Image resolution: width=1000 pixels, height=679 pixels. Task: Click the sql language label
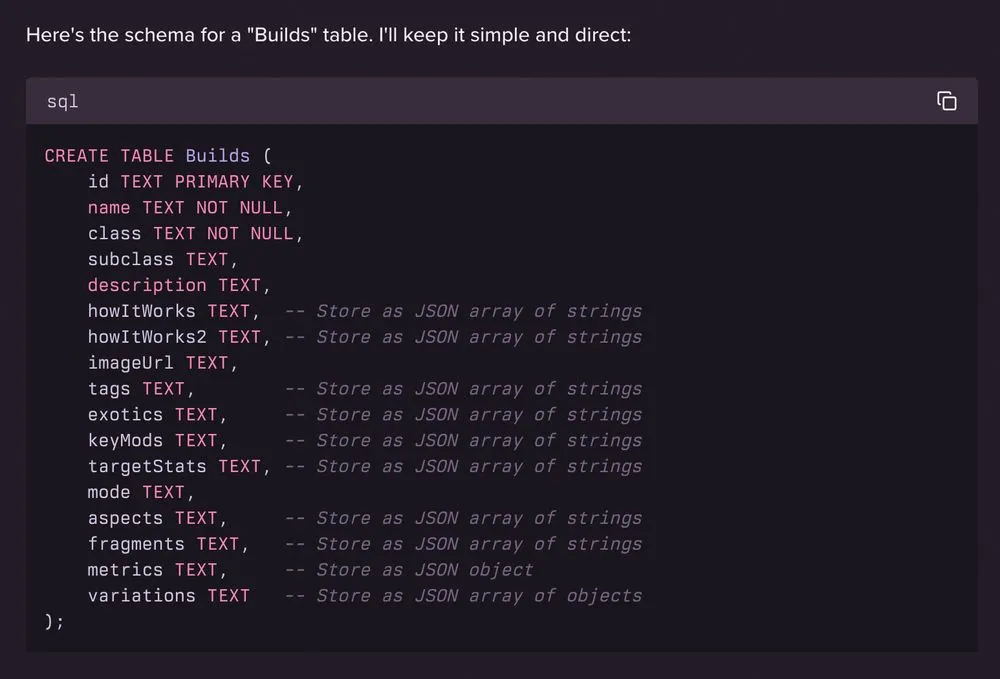pyautogui.click(x=62, y=102)
